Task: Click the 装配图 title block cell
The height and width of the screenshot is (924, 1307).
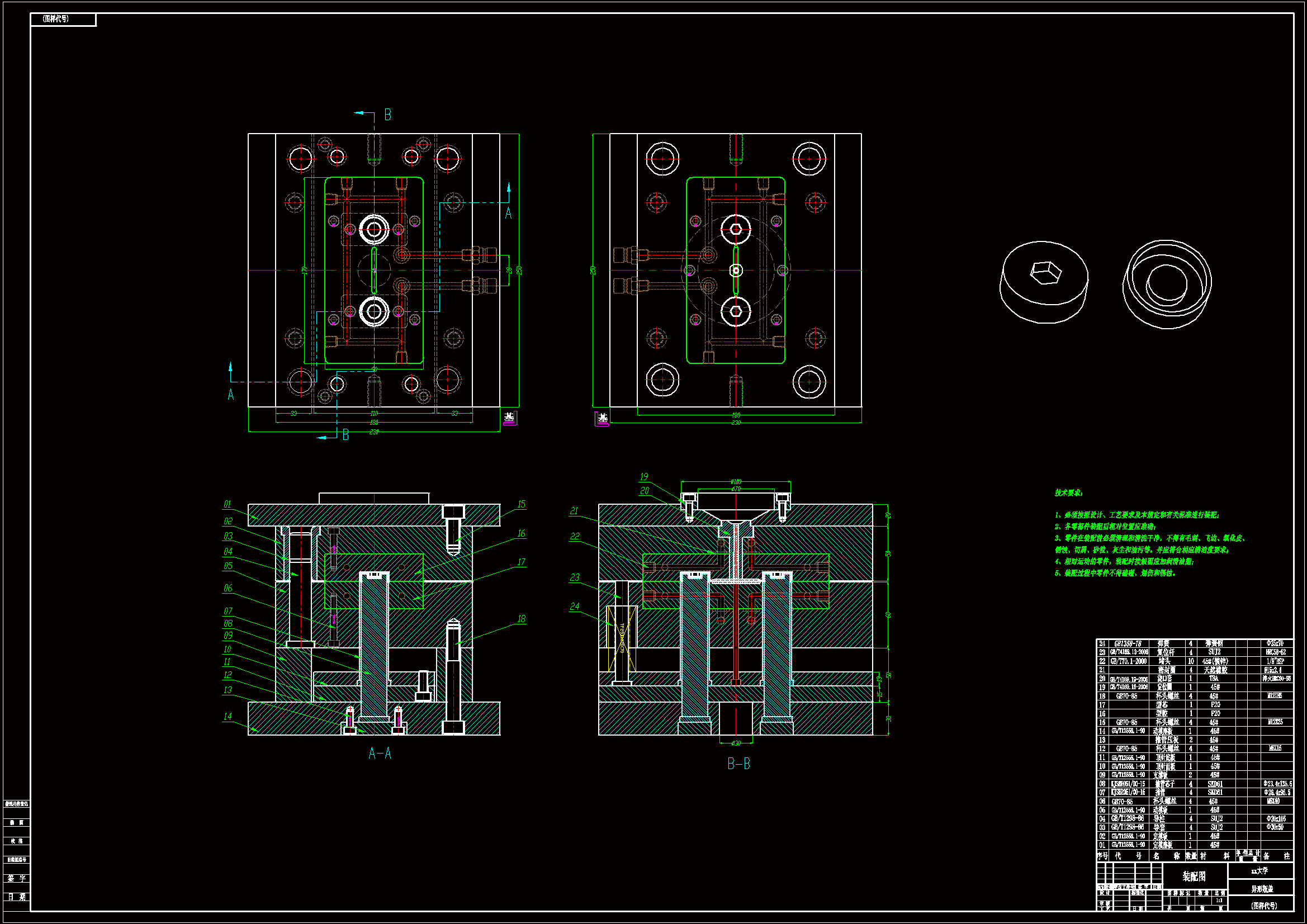Action: 1194,875
